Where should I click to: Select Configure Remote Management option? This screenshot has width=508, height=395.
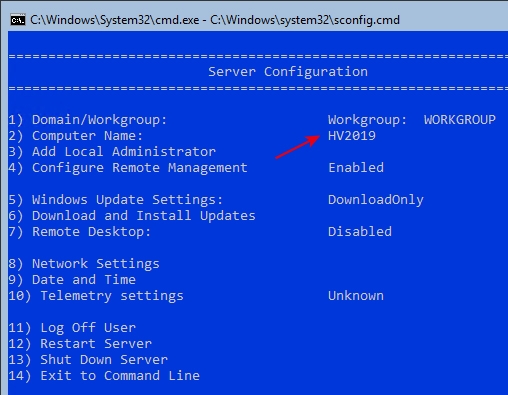pos(128,168)
